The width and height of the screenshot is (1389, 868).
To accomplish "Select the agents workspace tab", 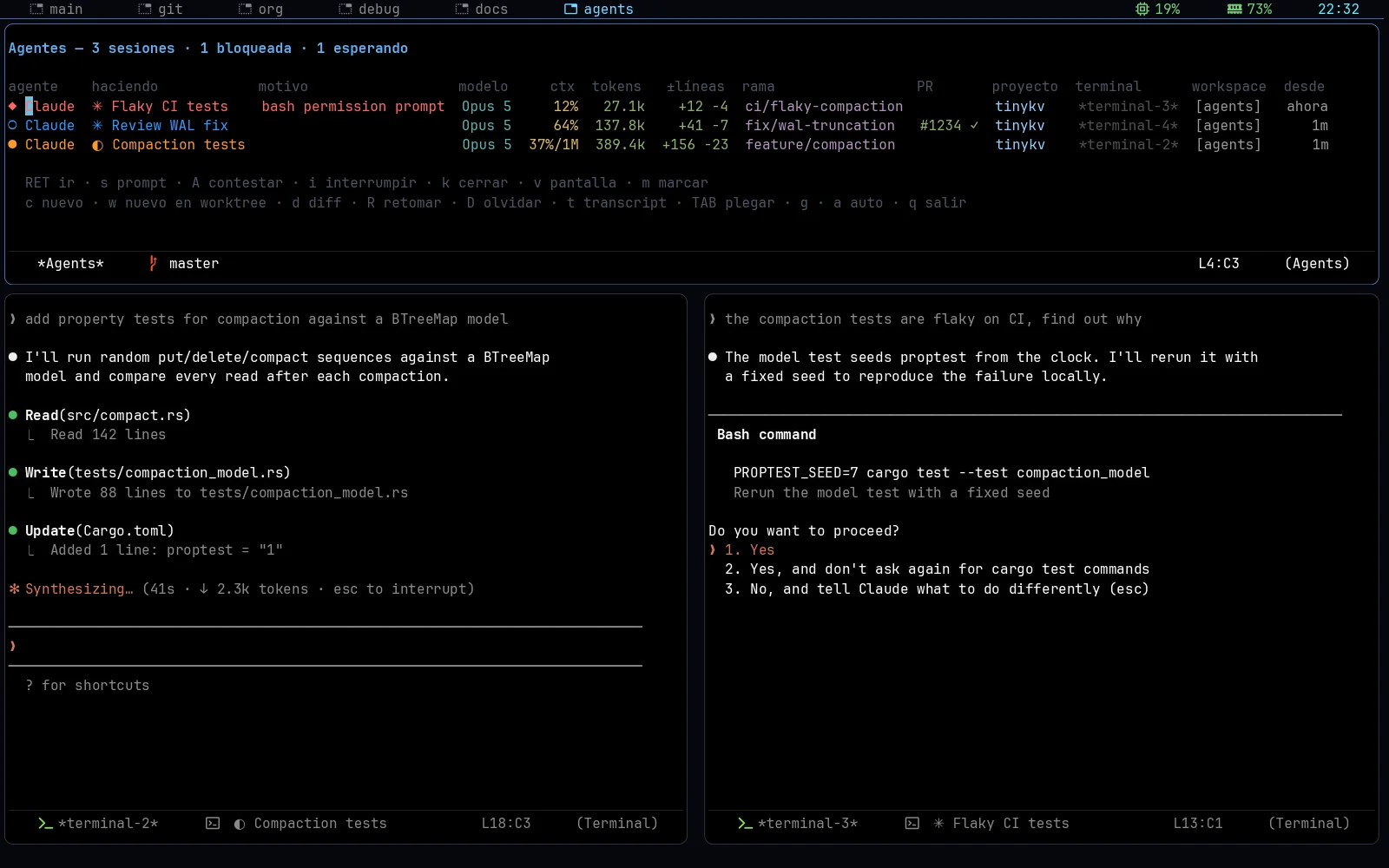I will click(x=598, y=9).
